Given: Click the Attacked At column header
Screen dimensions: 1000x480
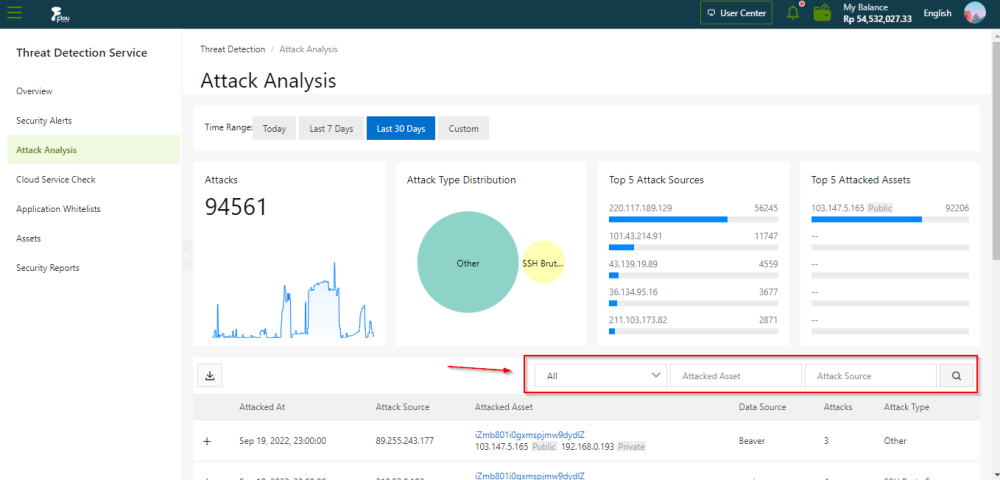Looking at the screenshot, I should 261,407.
